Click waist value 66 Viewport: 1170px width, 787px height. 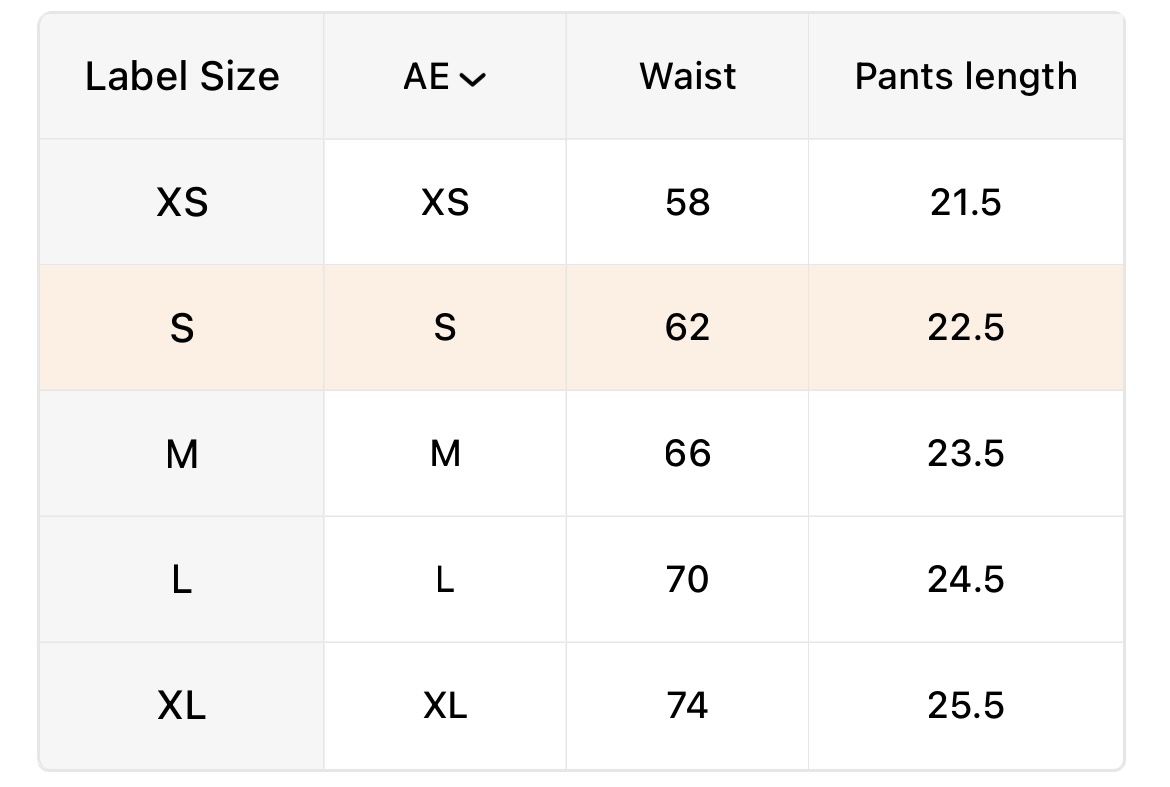pos(687,454)
